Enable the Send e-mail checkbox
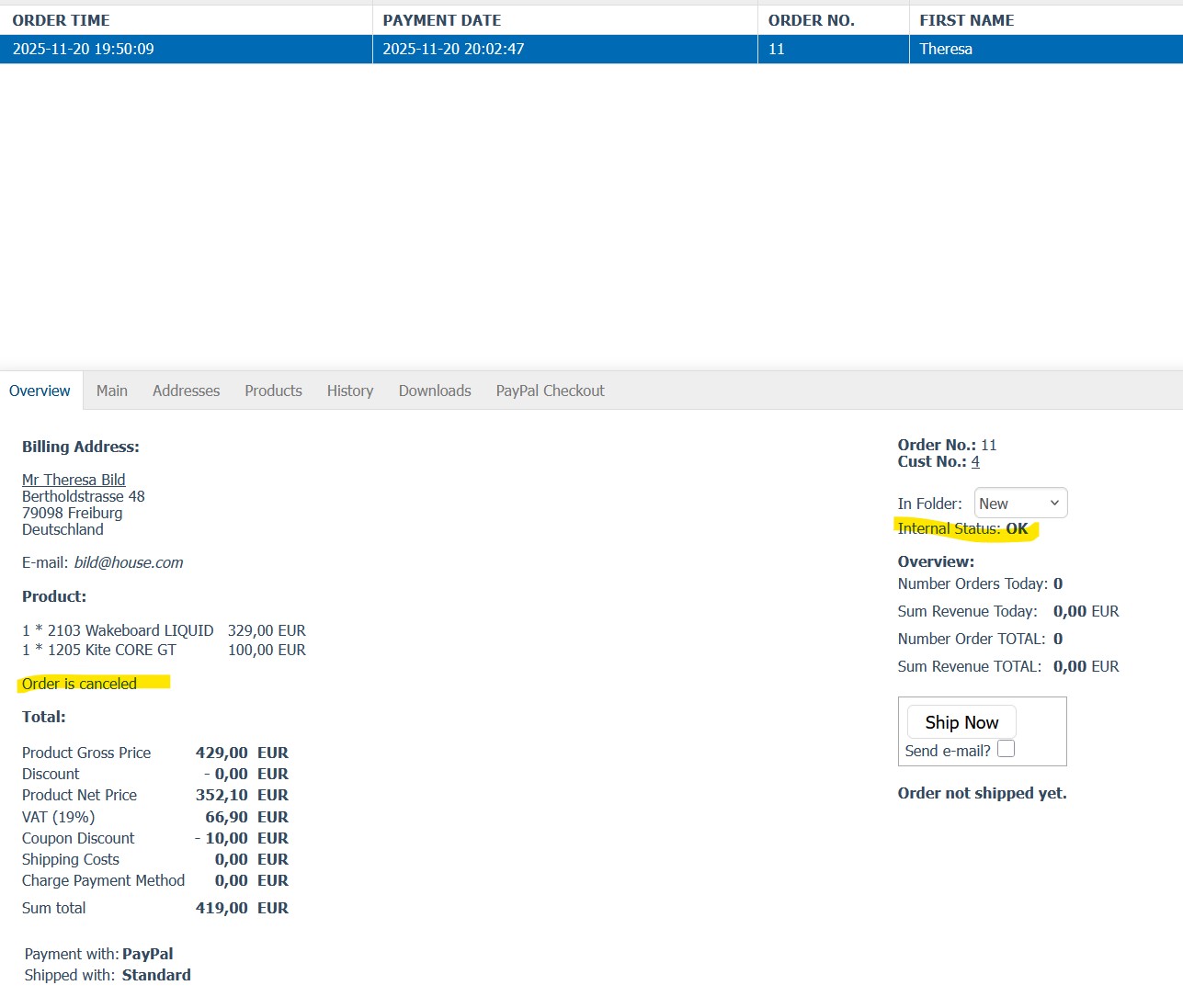Viewport: 1183px width, 1008px height. click(x=1007, y=749)
